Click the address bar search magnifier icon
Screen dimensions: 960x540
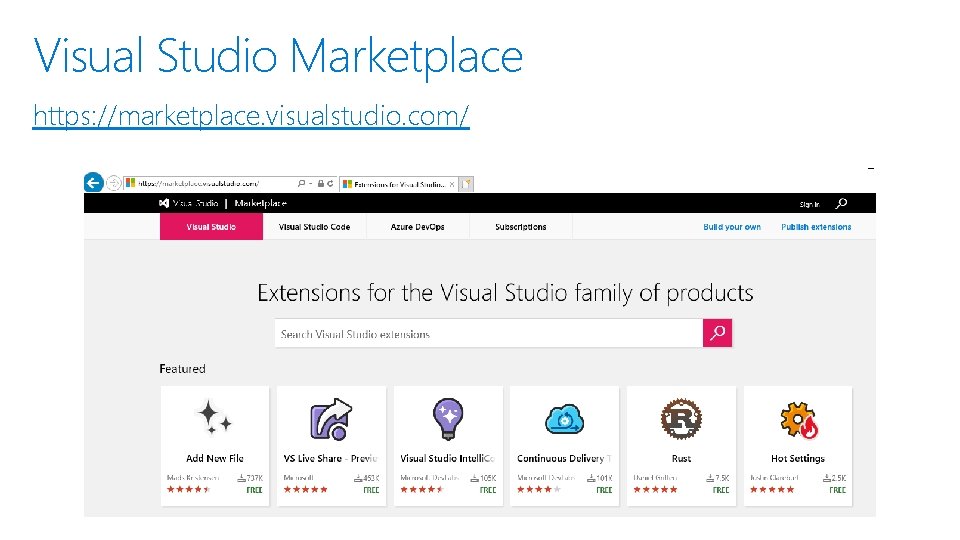click(301, 183)
